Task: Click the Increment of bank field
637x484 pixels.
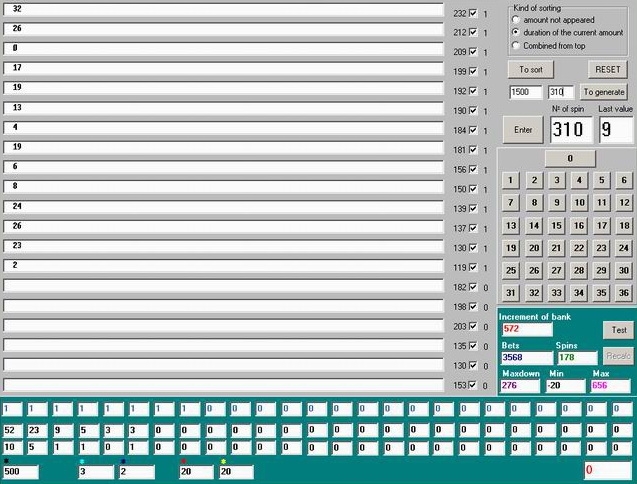Action: pyautogui.click(x=526, y=329)
